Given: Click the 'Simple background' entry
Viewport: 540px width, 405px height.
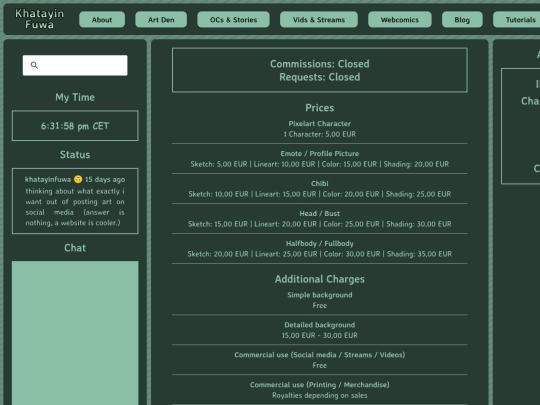Looking at the screenshot, I should [x=320, y=295].
